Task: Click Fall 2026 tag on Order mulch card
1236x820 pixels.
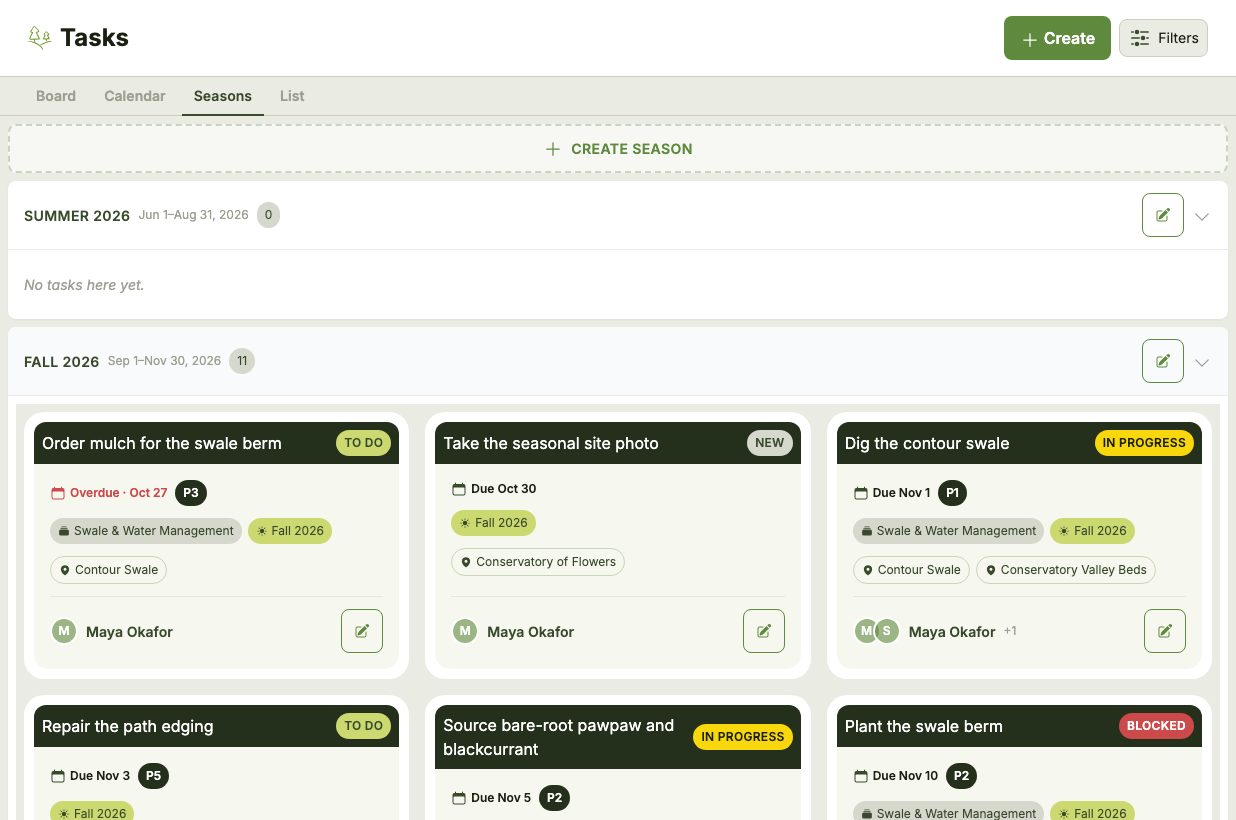Action: tap(290, 531)
